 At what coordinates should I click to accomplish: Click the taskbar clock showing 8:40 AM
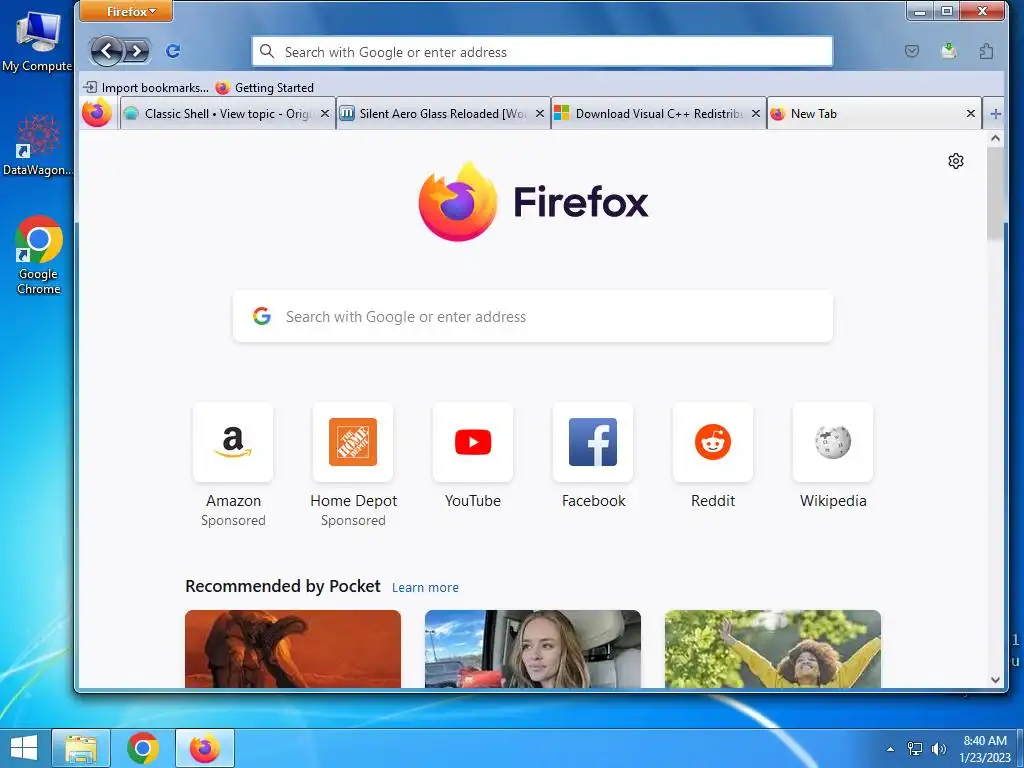[x=985, y=748]
